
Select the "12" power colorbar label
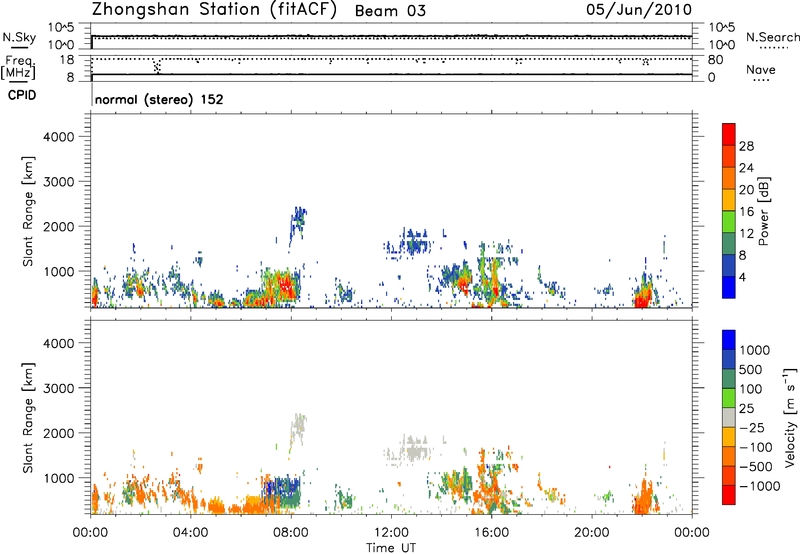pyautogui.click(x=746, y=234)
